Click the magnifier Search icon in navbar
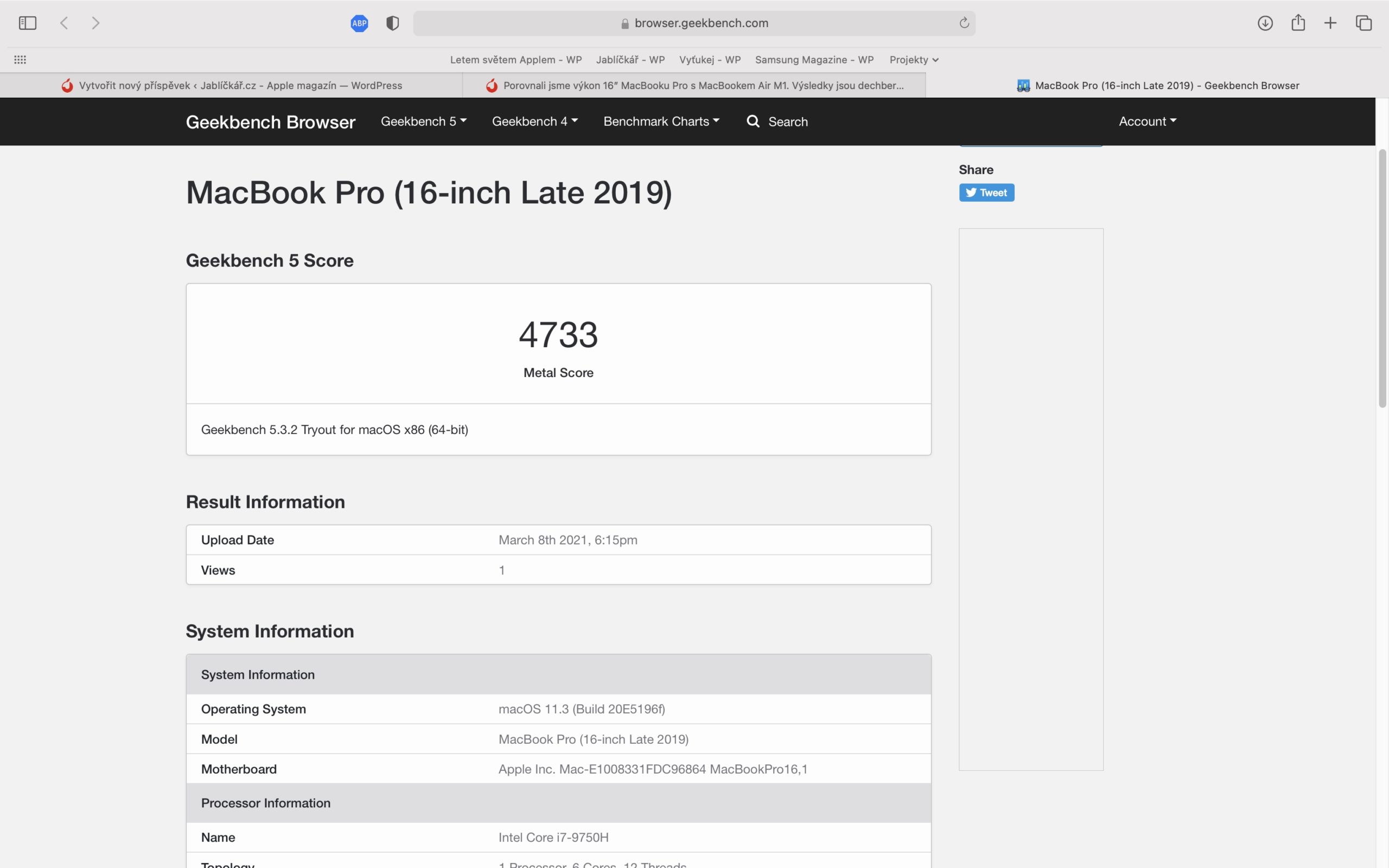 [753, 121]
